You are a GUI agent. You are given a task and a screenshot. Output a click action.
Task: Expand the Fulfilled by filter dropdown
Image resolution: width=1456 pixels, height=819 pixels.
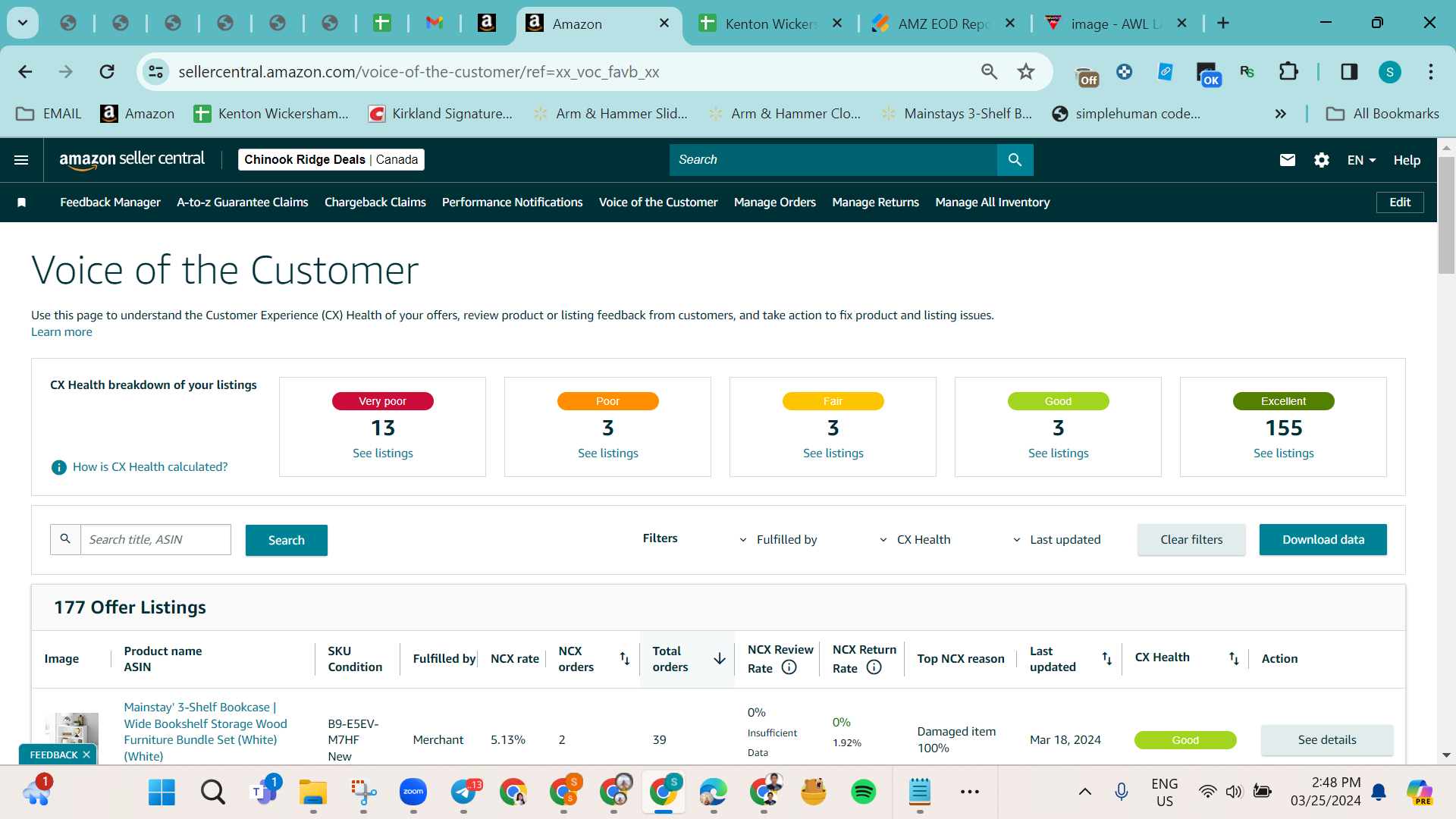[x=778, y=540]
